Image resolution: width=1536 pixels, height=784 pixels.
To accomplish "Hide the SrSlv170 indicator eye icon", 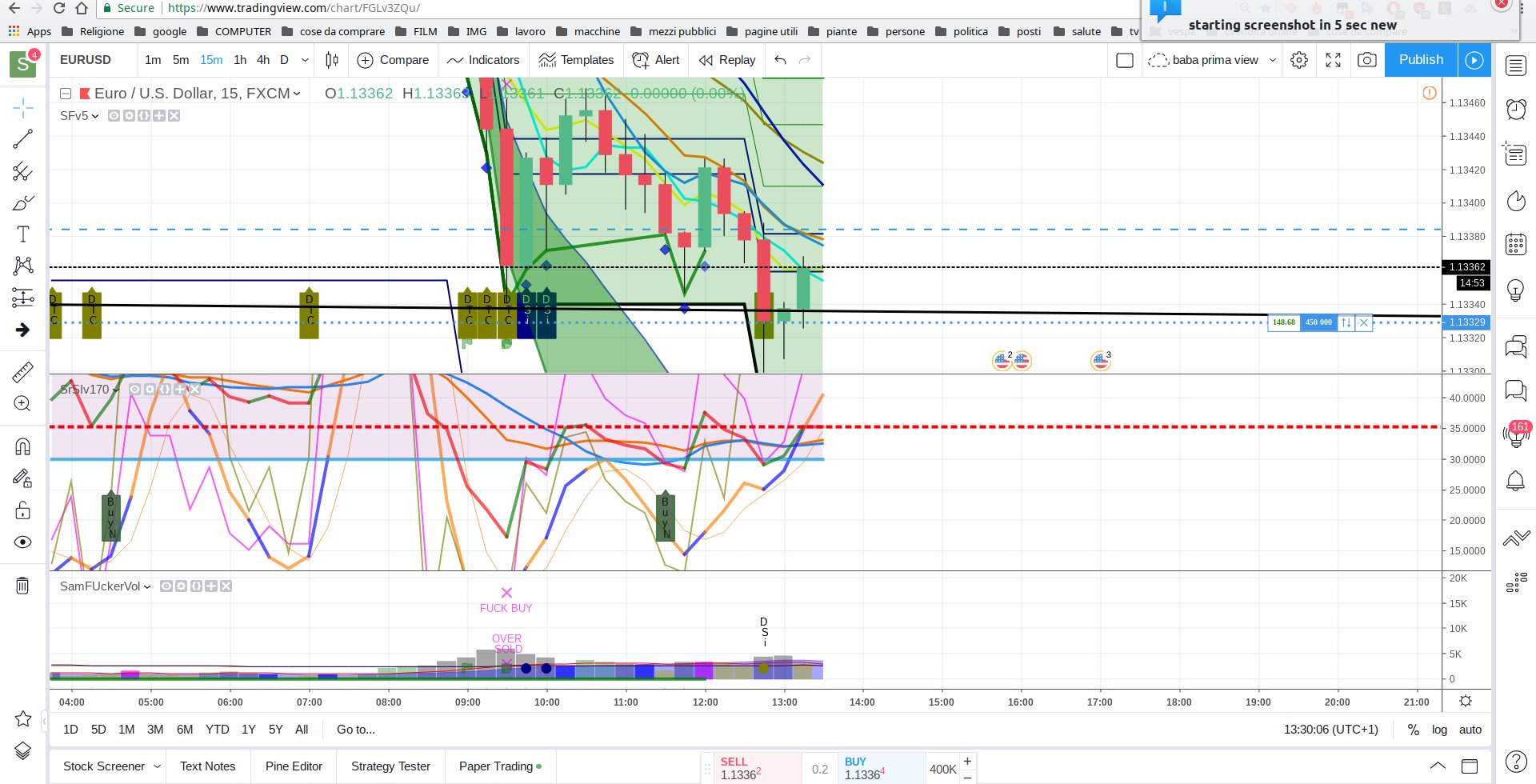I will (135, 390).
